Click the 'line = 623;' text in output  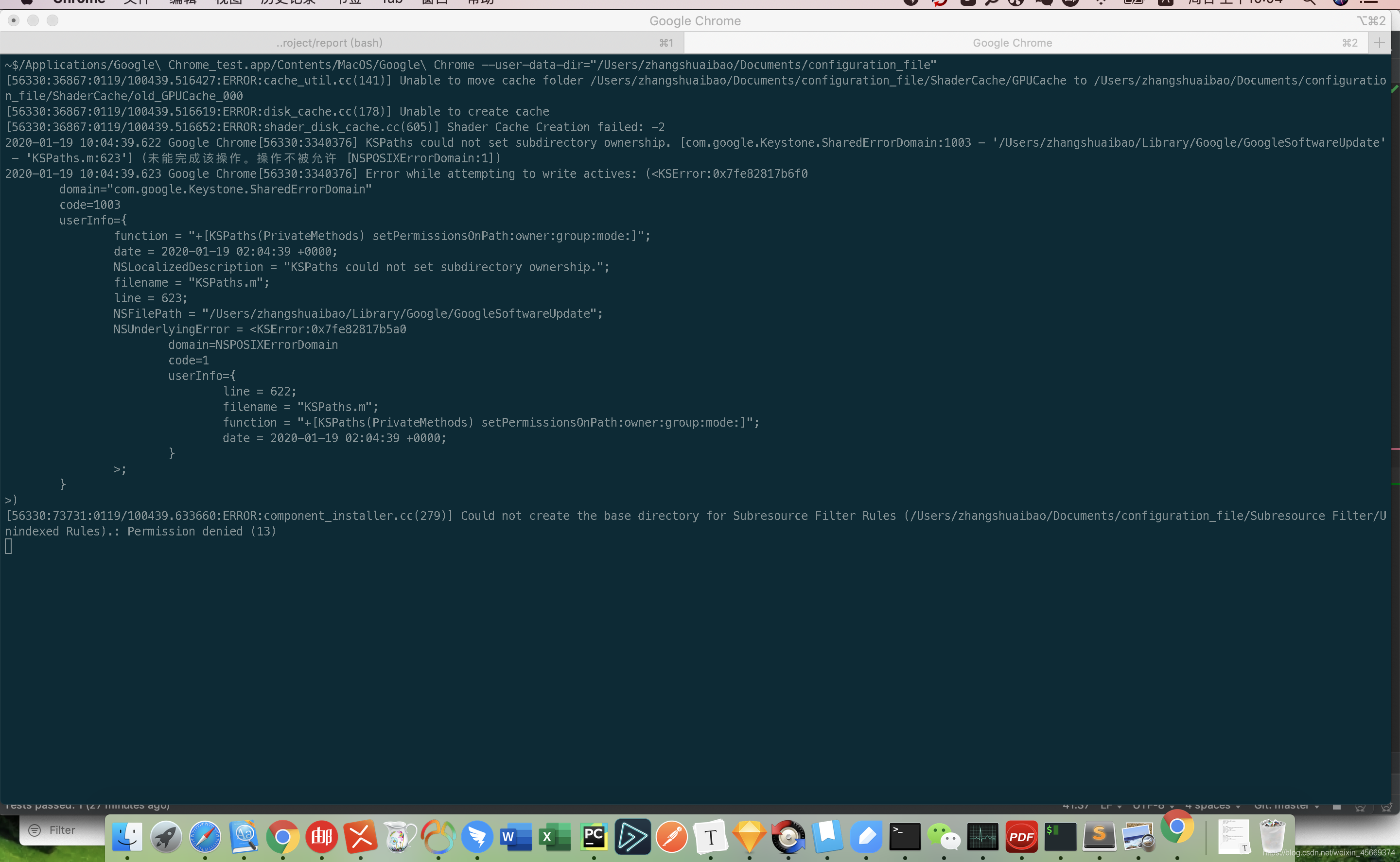(151, 298)
